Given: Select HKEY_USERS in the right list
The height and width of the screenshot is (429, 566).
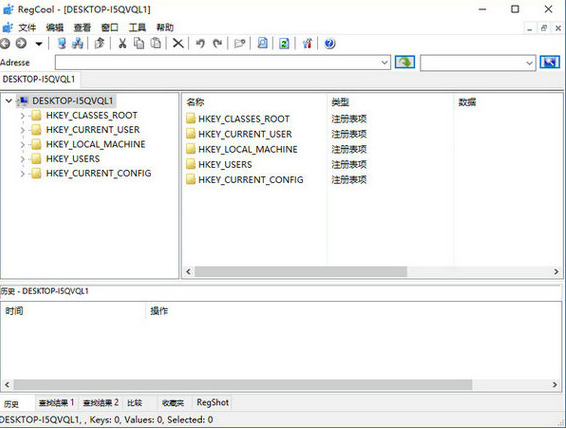Looking at the screenshot, I should coord(225,165).
